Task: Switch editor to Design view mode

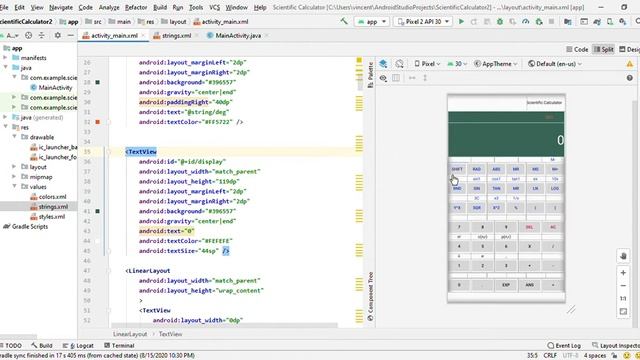Action: (629, 49)
